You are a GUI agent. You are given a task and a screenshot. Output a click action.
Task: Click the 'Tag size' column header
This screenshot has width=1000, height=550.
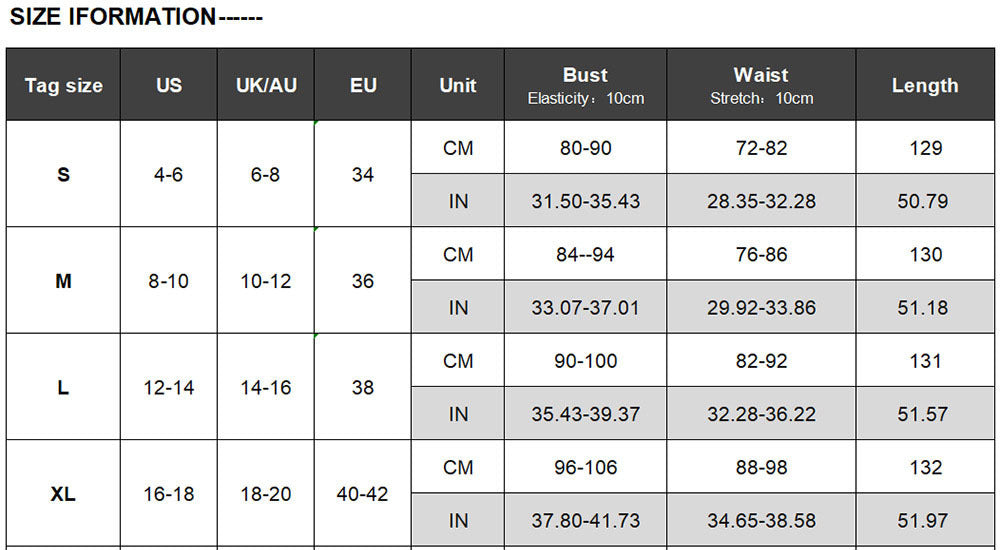point(63,86)
